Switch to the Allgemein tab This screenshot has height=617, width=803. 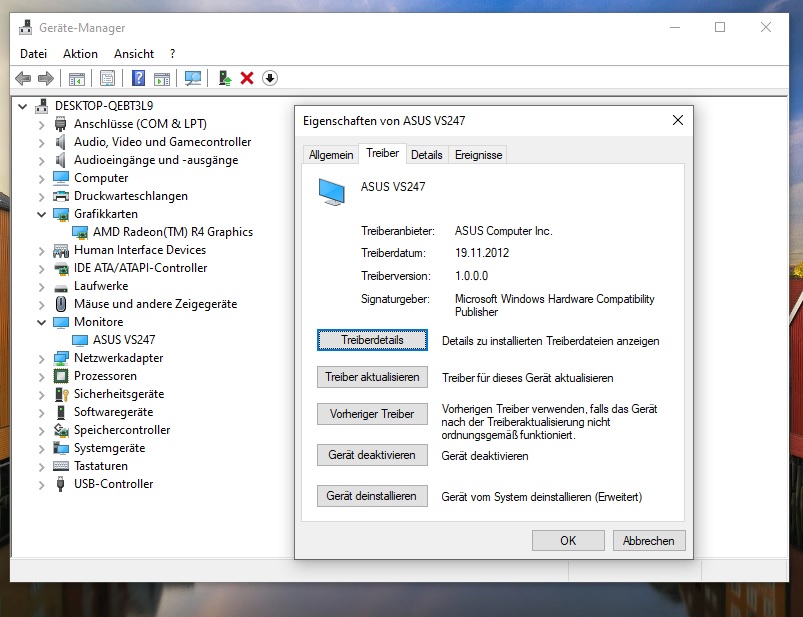click(x=331, y=155)
